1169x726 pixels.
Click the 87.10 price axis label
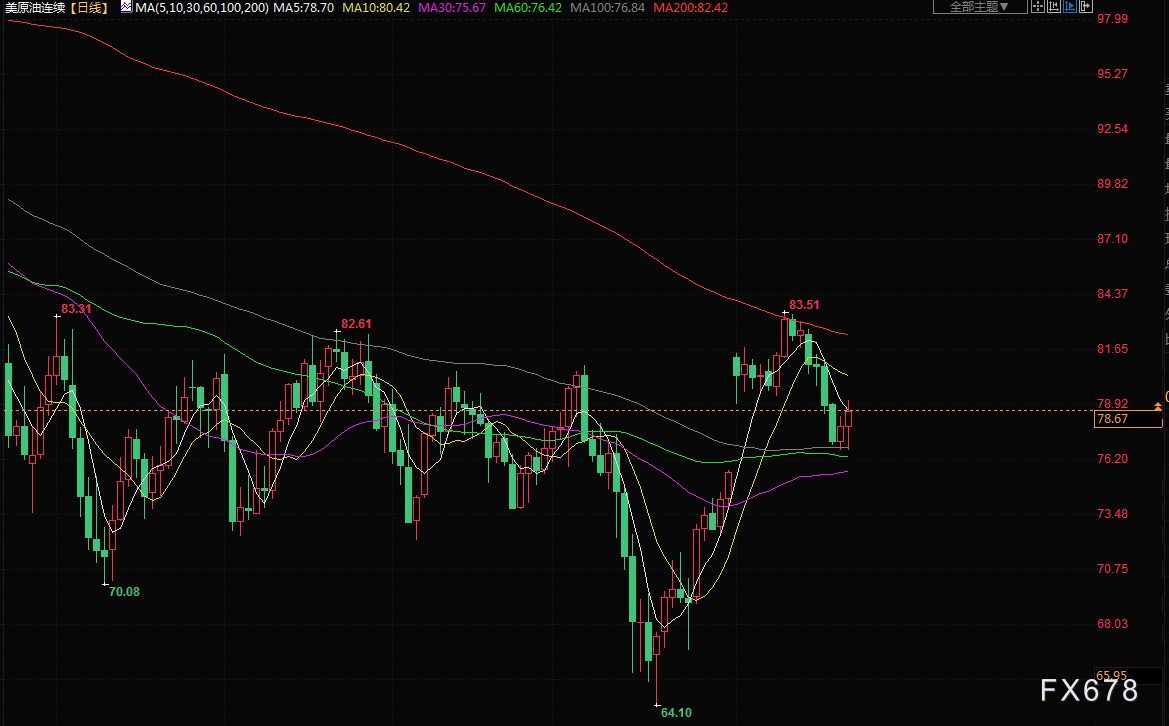click(1112, 239)
